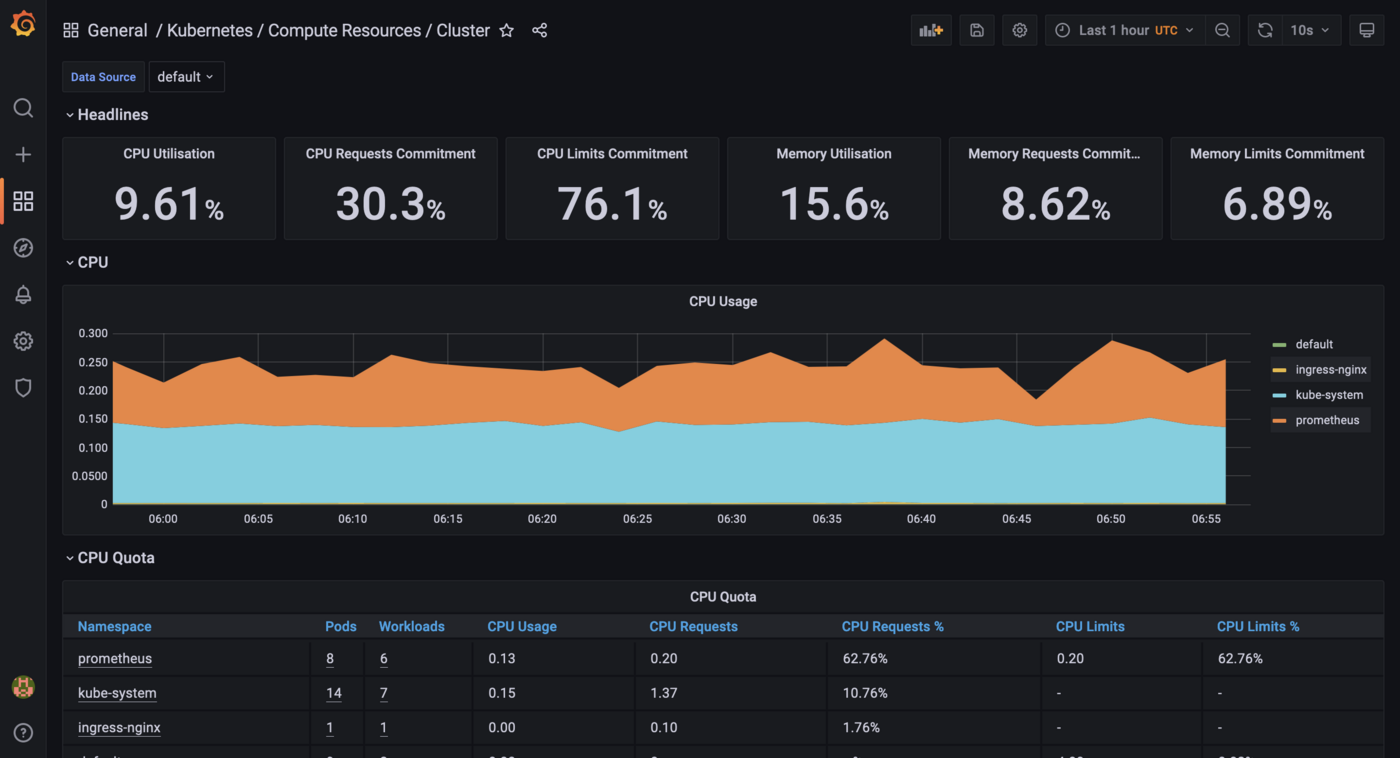Open the prometheus namespace link
Screen dimensions: 1400x758
click(x=114, y=658)
